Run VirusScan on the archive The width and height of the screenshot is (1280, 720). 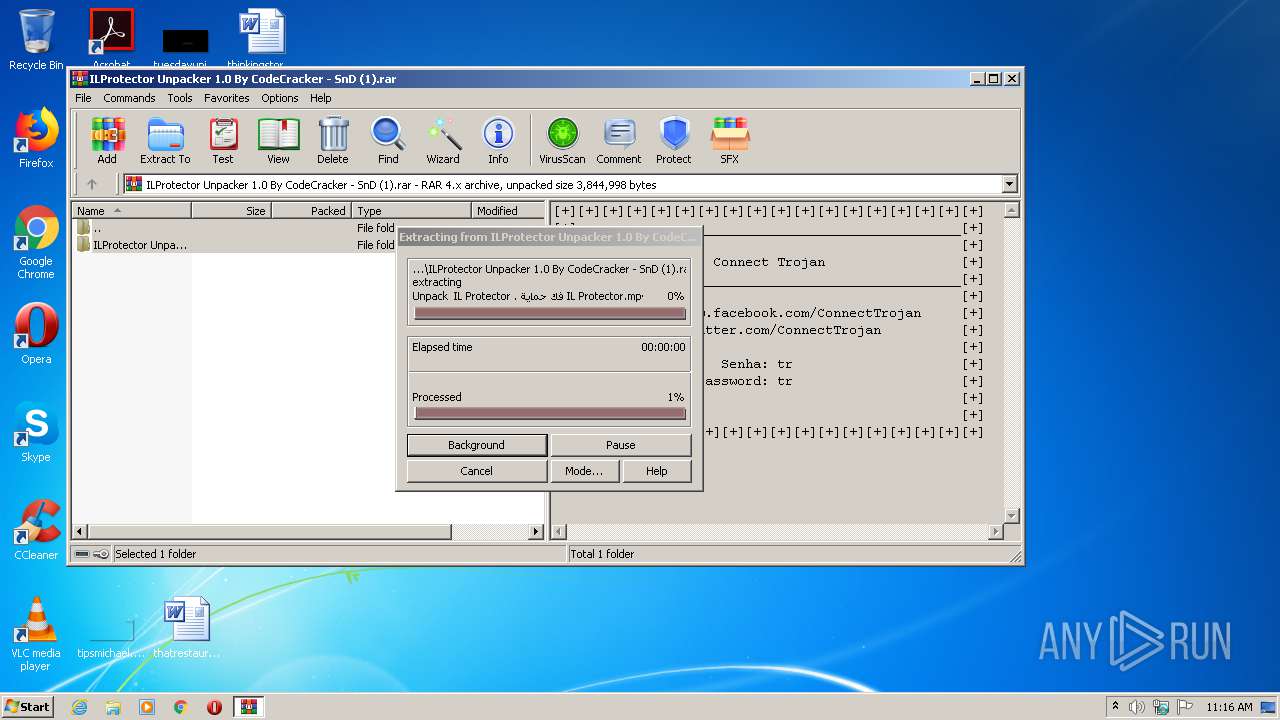562,140
